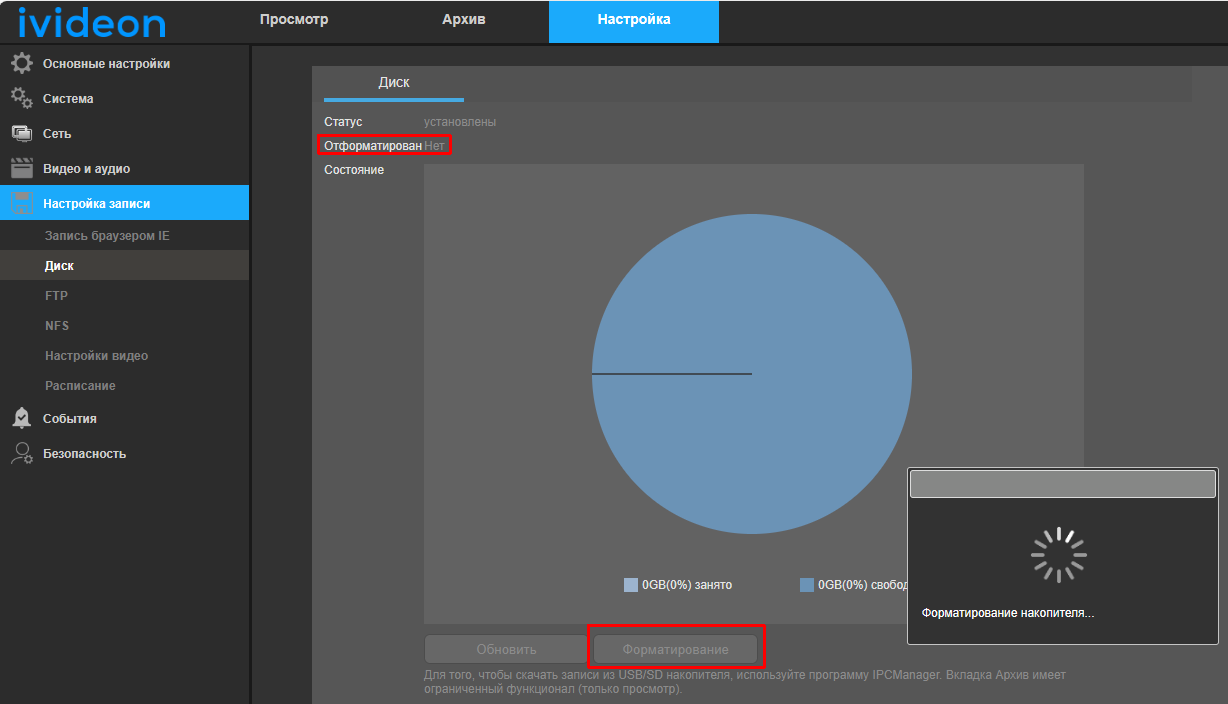The height and width of the screenshot is (704, 1228).
Task: Click the monitors icon beside Сеть
Action: tap(22, 133)
